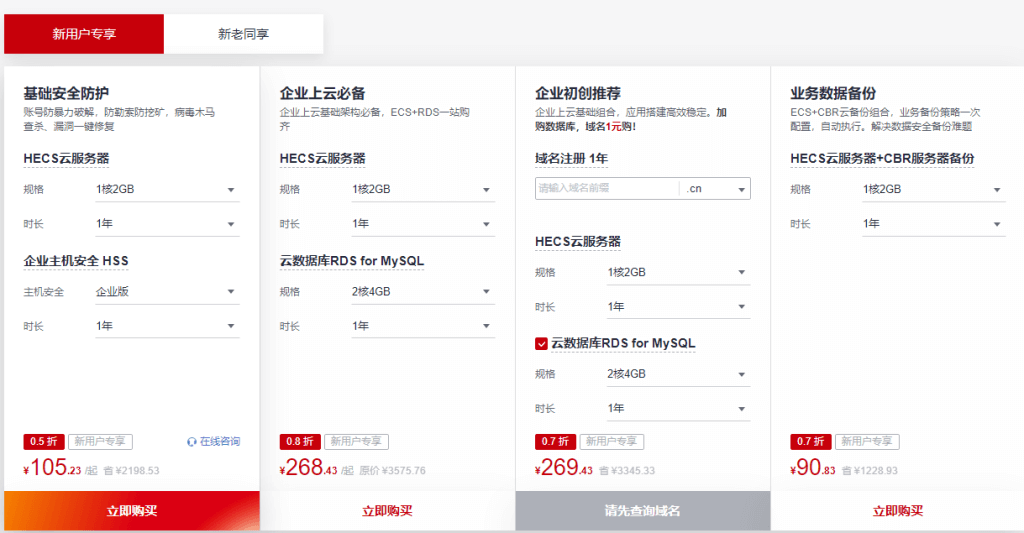Click 省 ¥3345.33 savings text

point(627,470)
